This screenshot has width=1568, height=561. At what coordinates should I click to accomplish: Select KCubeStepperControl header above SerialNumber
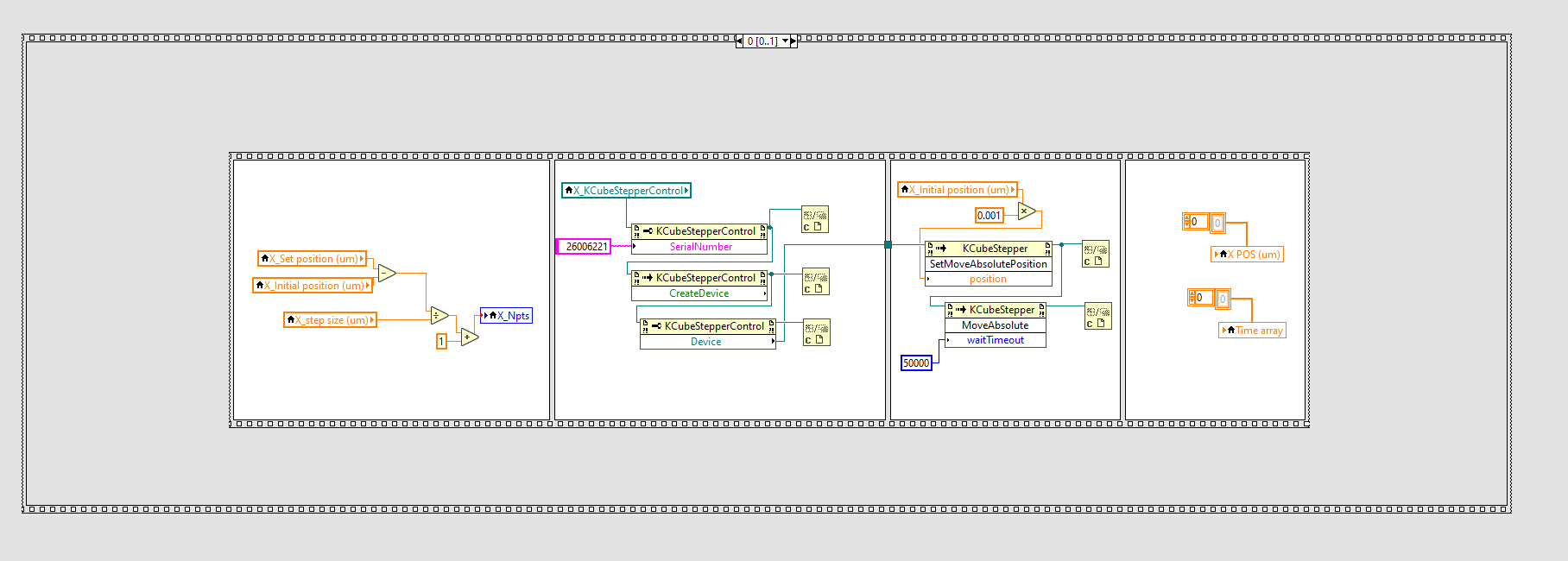tap(699, 231)
